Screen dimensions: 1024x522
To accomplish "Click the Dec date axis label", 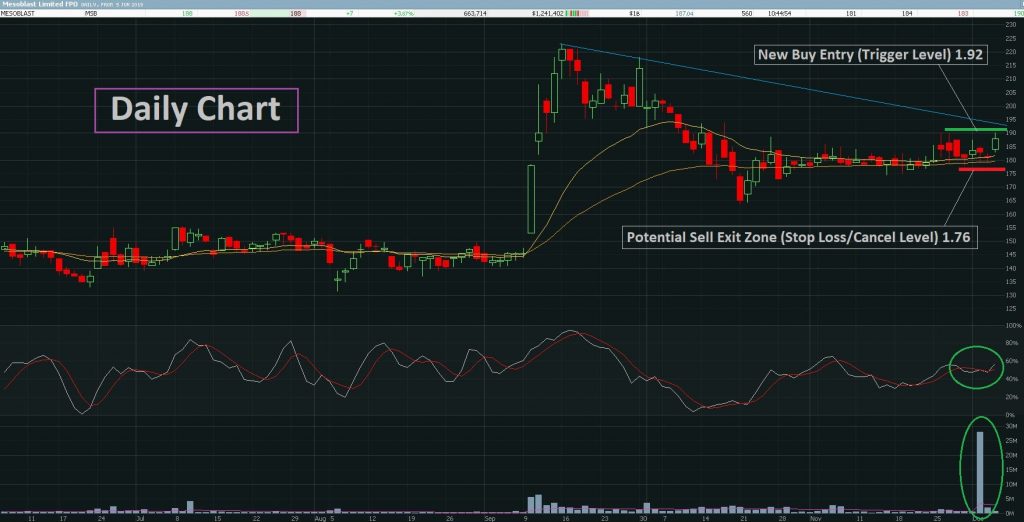I will pos(979,517).
